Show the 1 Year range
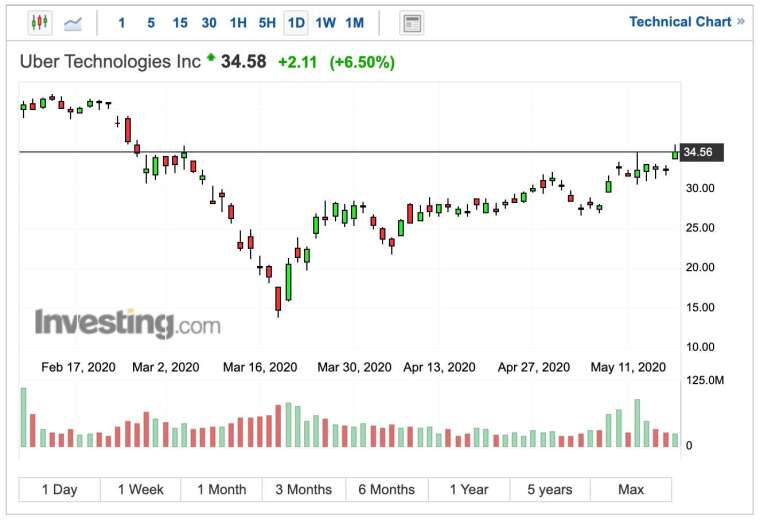 pos(469,489)
